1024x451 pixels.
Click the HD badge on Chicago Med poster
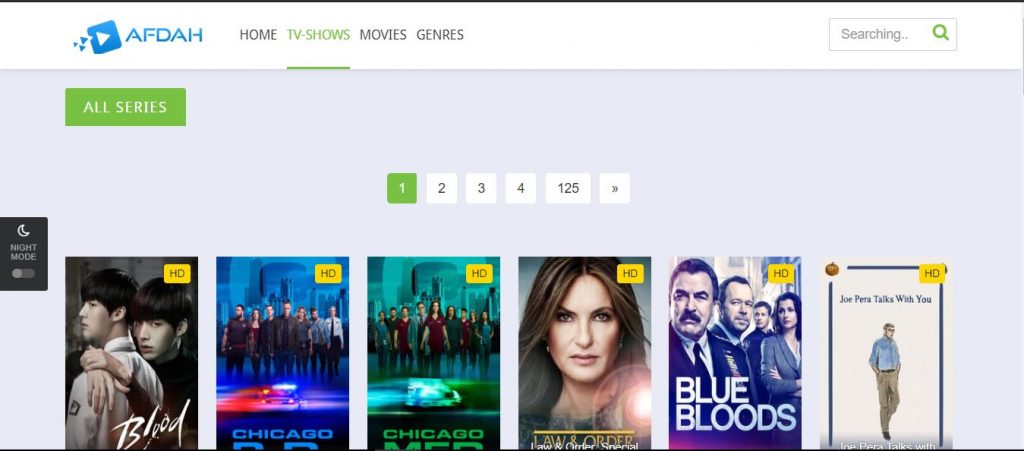click(479, 273)
